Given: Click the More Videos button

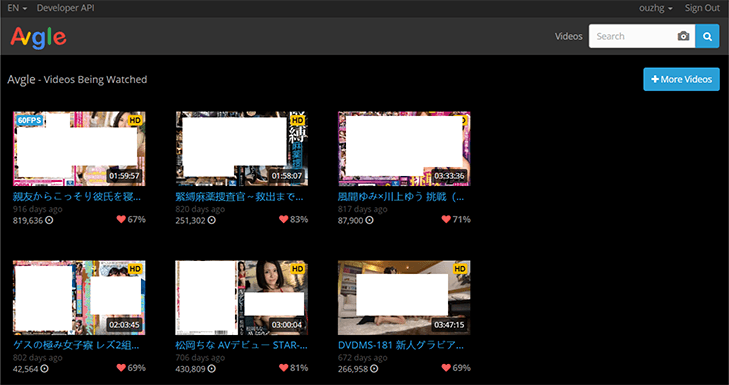Looking at the screenshot, I should 681,79.
